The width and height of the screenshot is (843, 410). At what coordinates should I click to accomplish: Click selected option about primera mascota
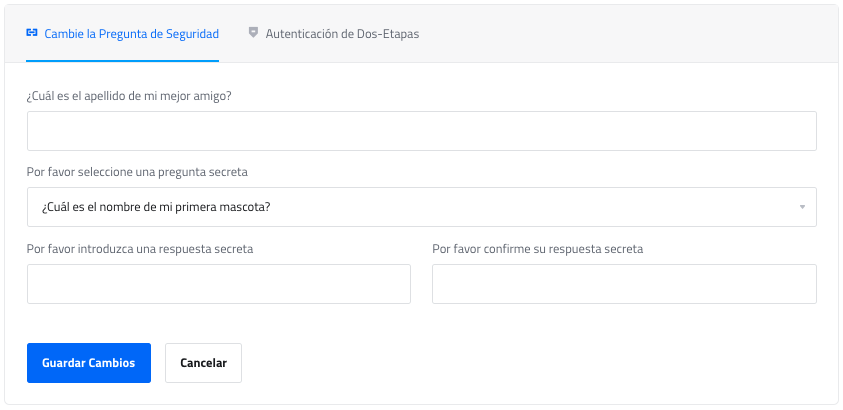tap(156, 207)
